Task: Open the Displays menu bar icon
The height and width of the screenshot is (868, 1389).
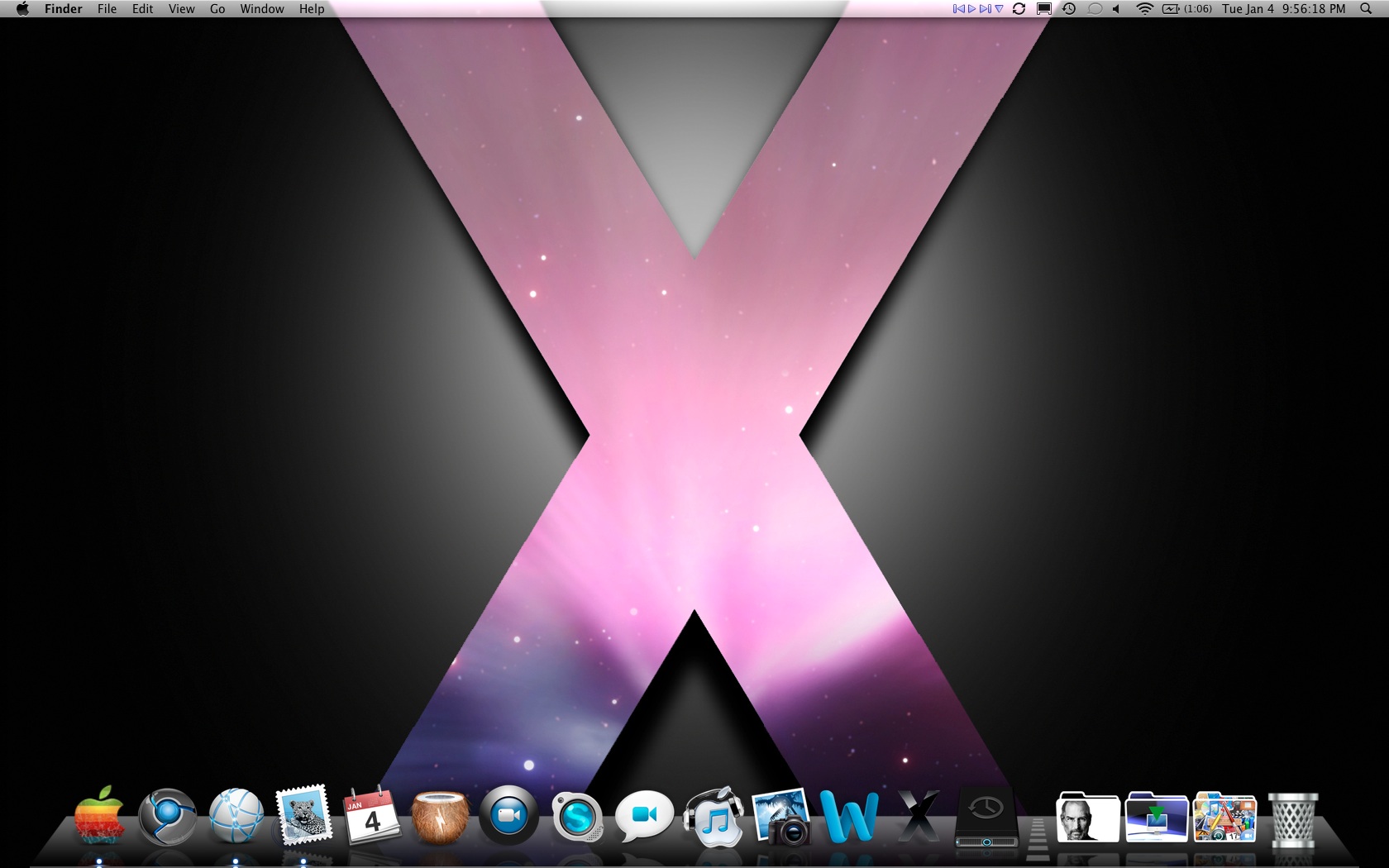Action: pos(1044,9)
